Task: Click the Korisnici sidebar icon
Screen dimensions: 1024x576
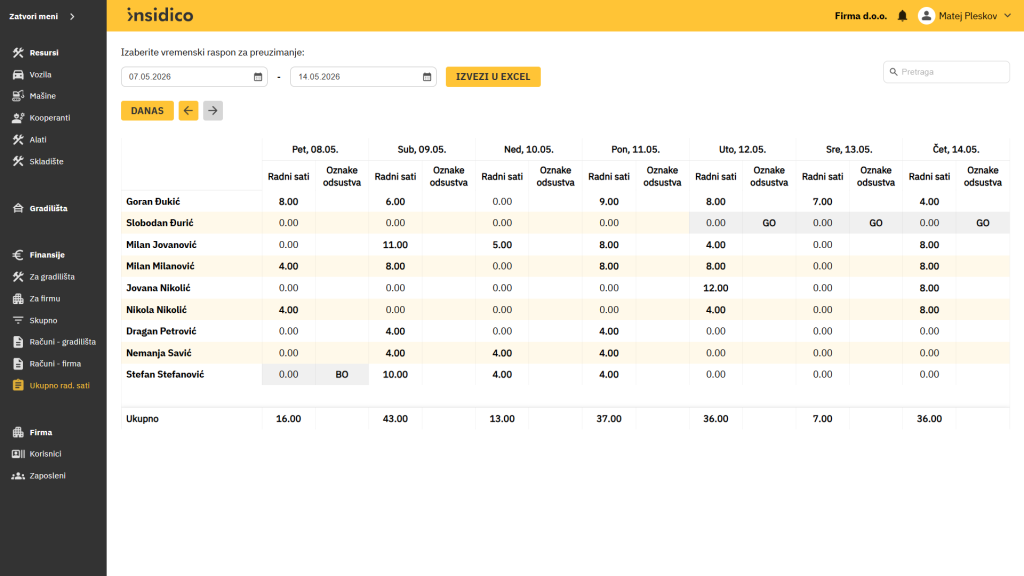Action: point(18,454)
